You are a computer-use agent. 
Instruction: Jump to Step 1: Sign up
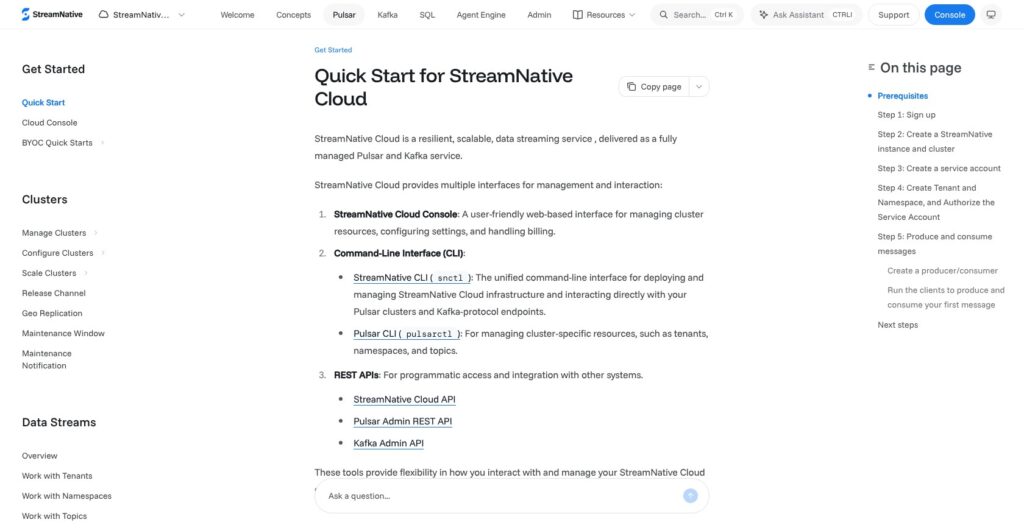tap(906, 115)
